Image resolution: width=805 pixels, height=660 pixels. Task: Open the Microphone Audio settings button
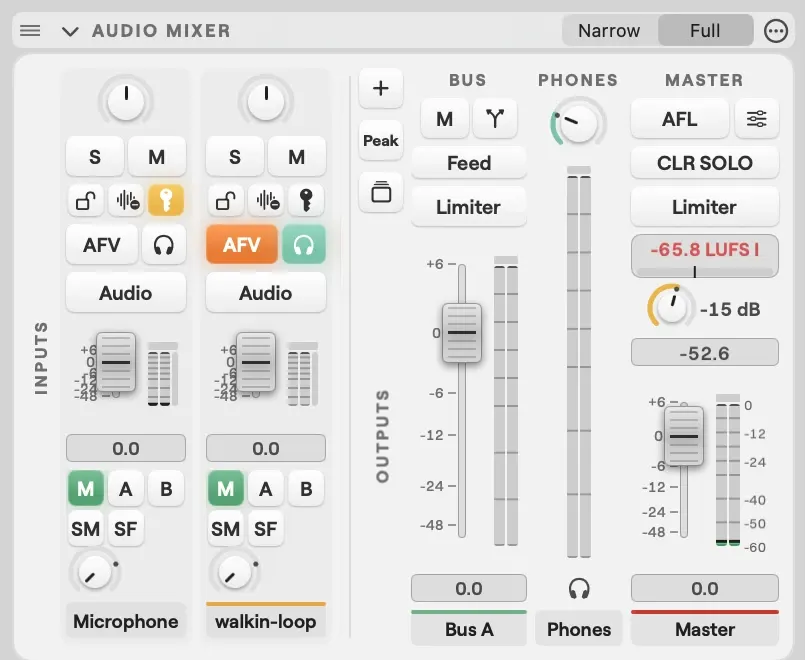coord(126,293)
